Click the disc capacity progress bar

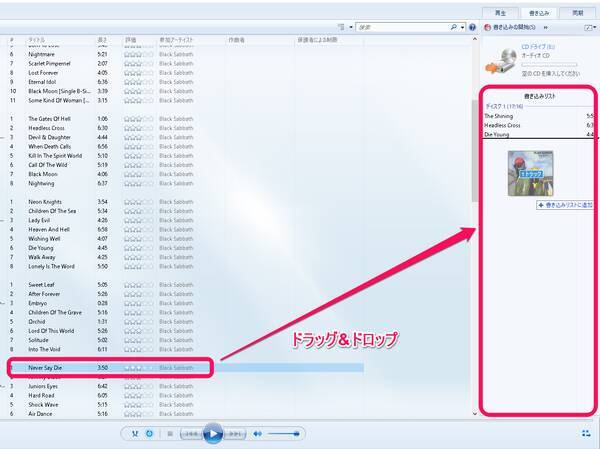(x=549, y=64)
